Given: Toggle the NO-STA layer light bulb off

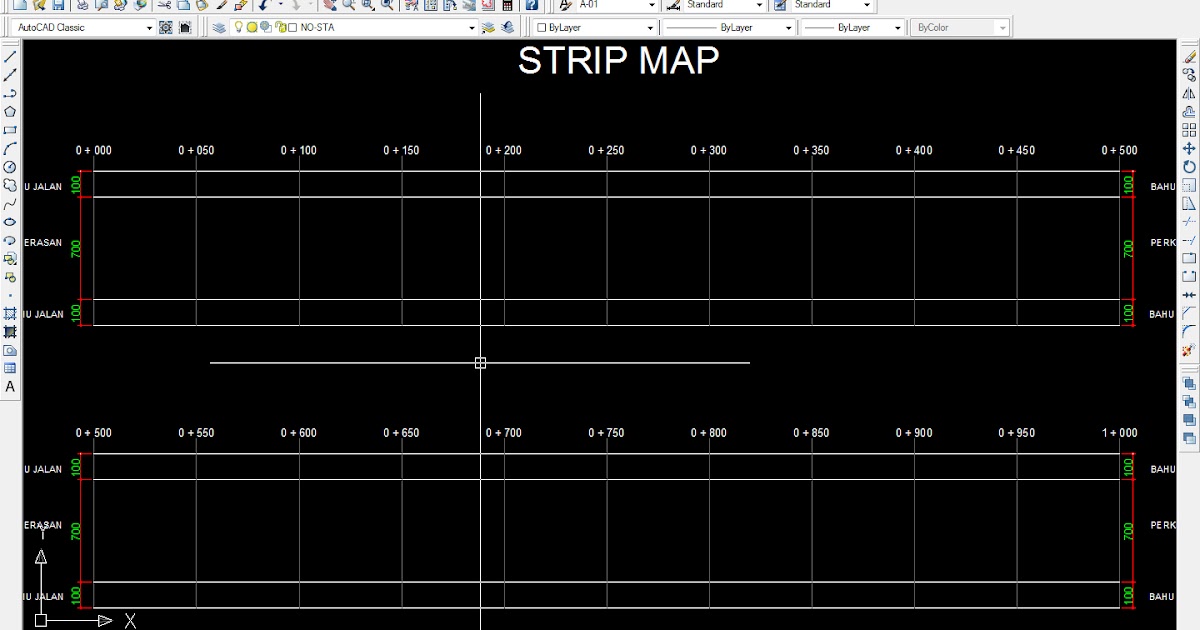Looking at the screenshot, I should coord(237,27).
